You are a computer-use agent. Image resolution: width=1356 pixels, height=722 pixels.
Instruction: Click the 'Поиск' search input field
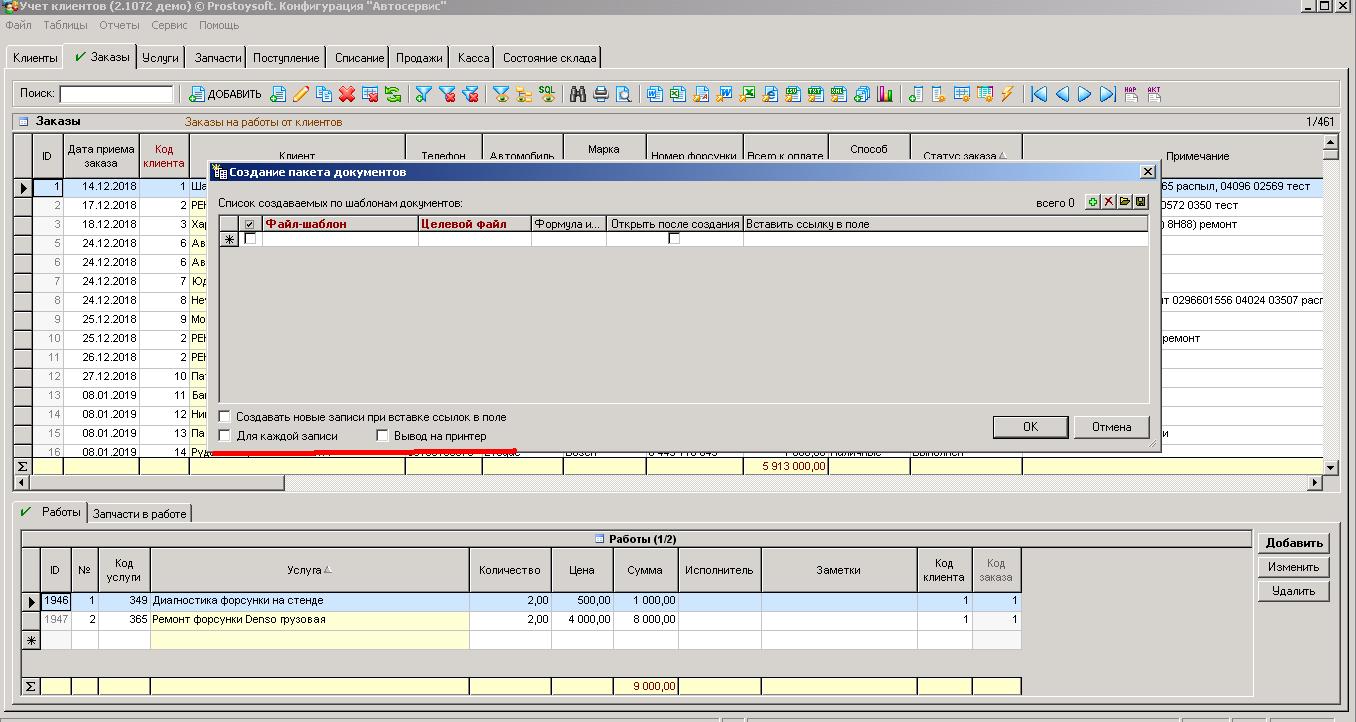tap(116, 94)
